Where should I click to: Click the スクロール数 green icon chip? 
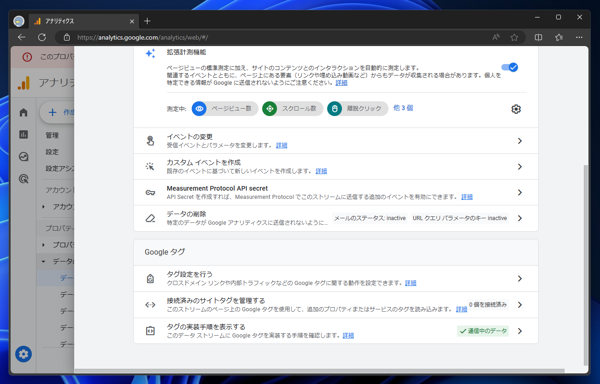point(292,109)
